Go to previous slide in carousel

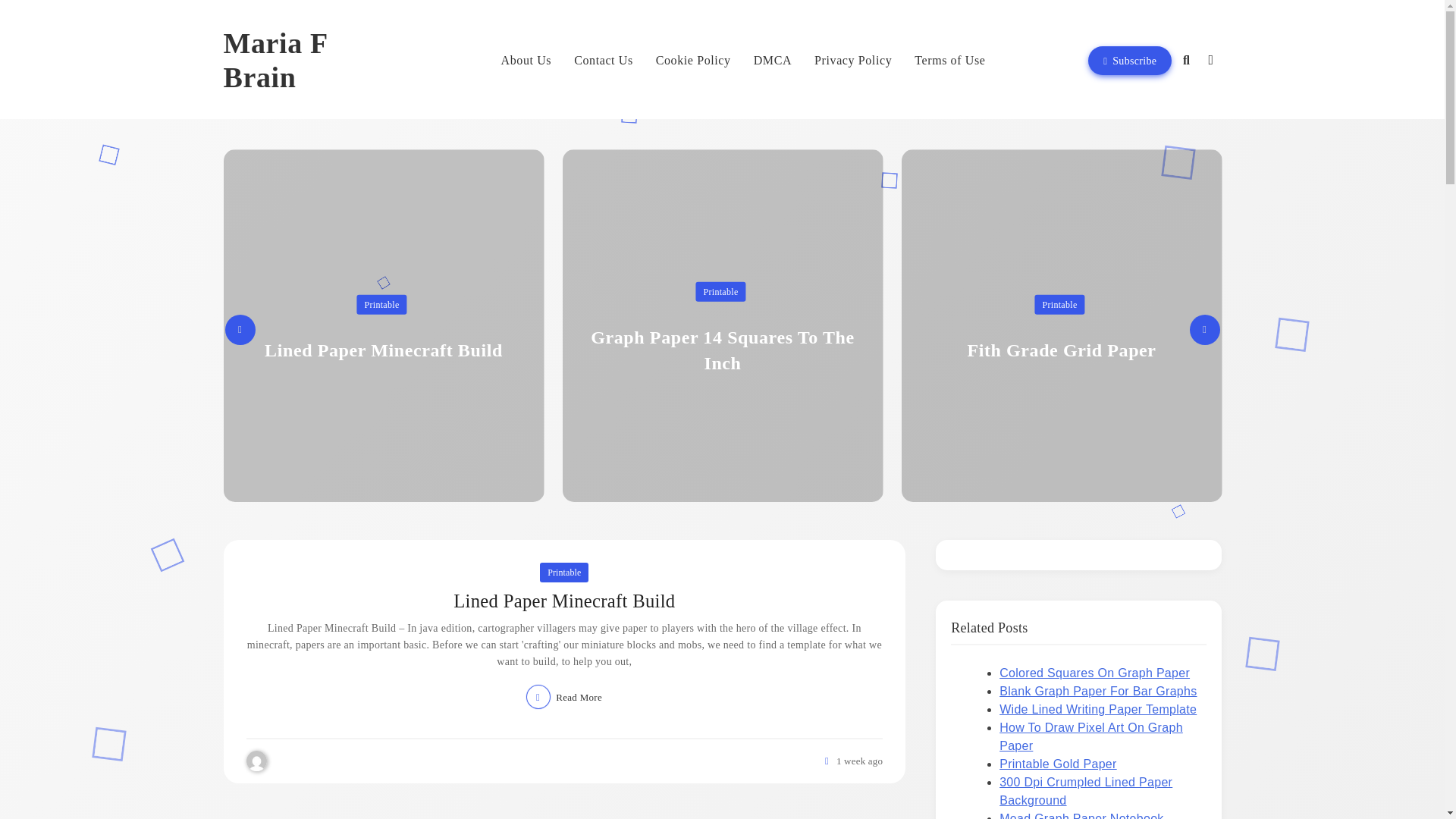point(240,329)
